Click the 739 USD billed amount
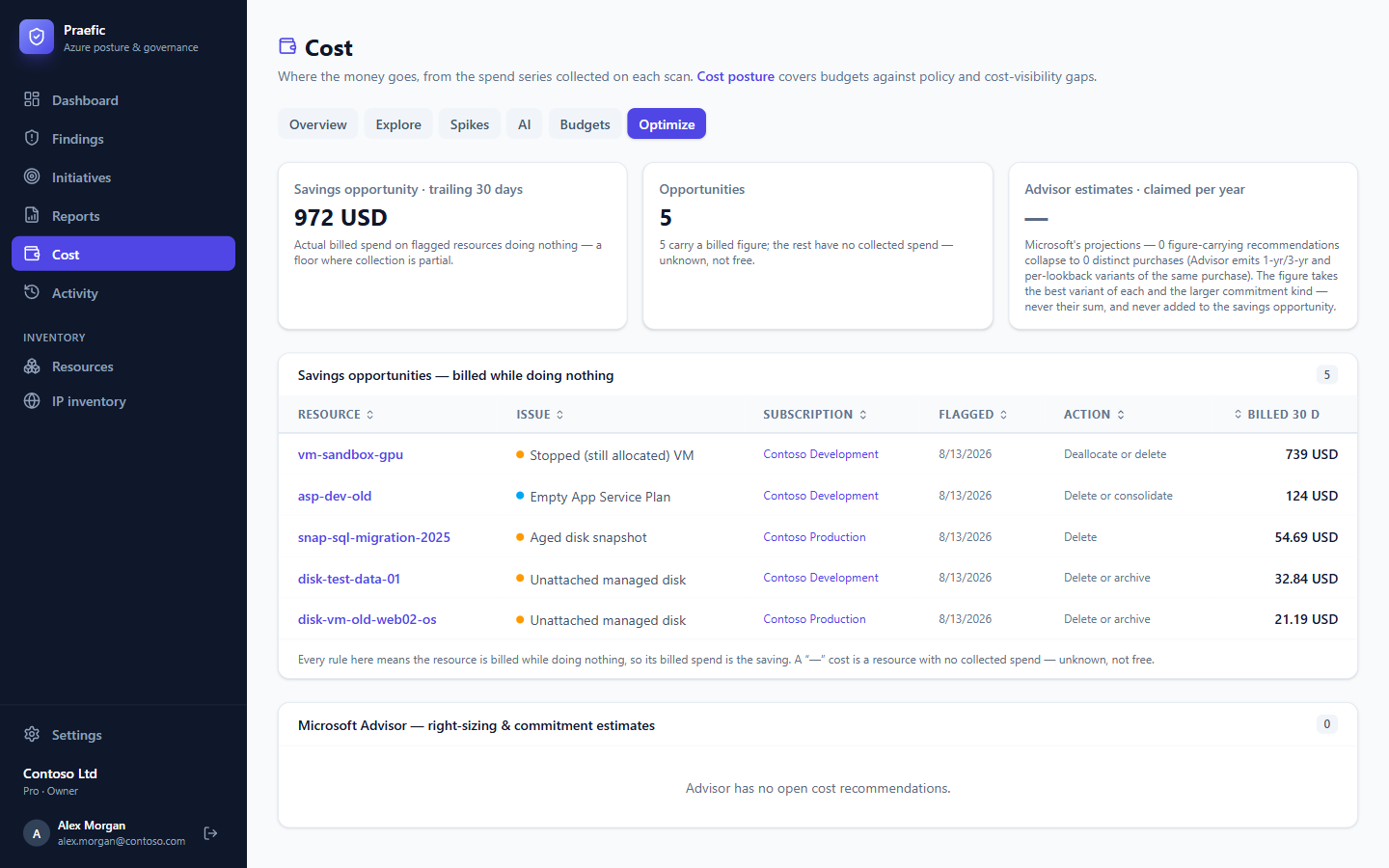This screenshot has height=868, width=1389. tap(1312, 454)
